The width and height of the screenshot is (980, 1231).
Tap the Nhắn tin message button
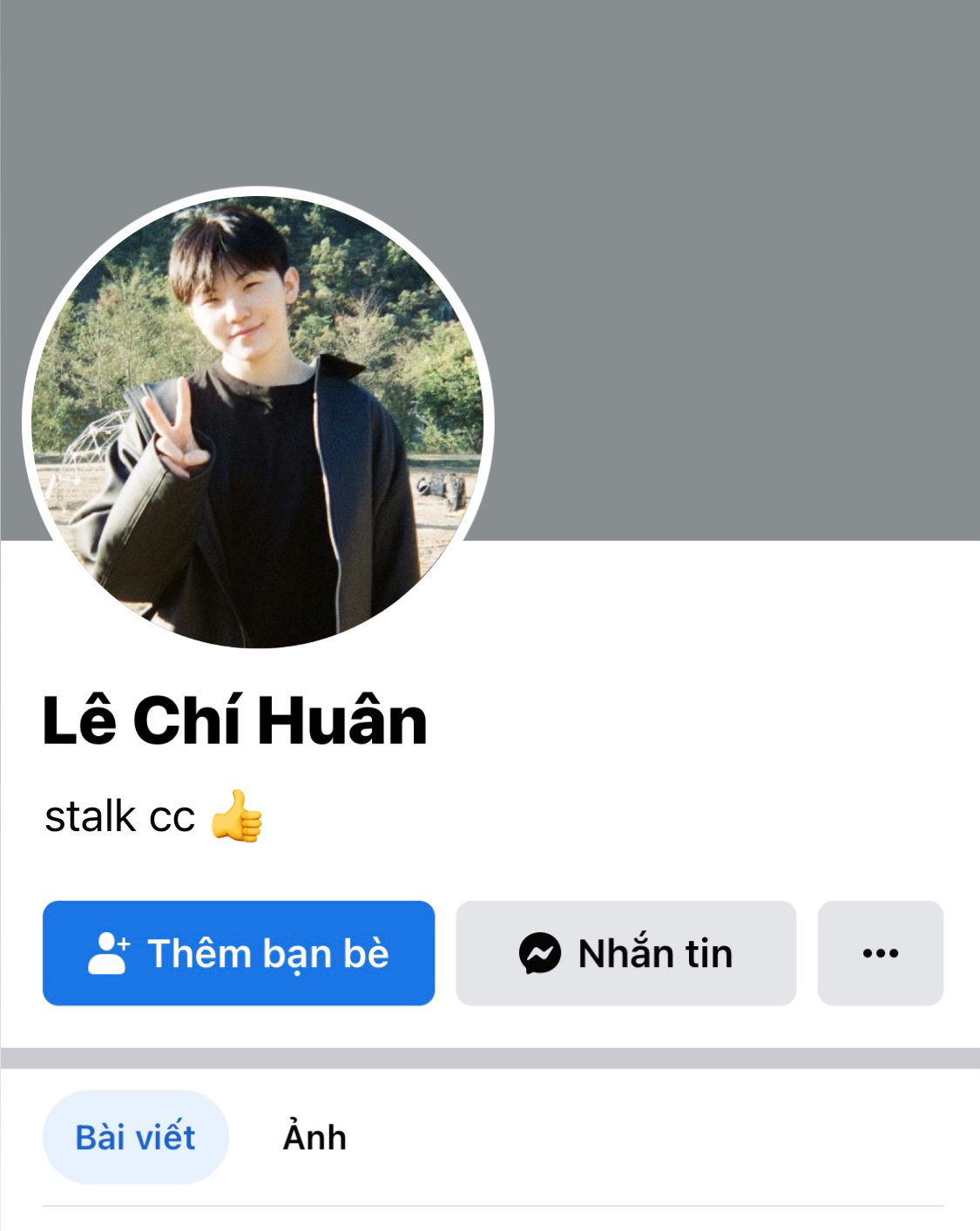point(626,953)
